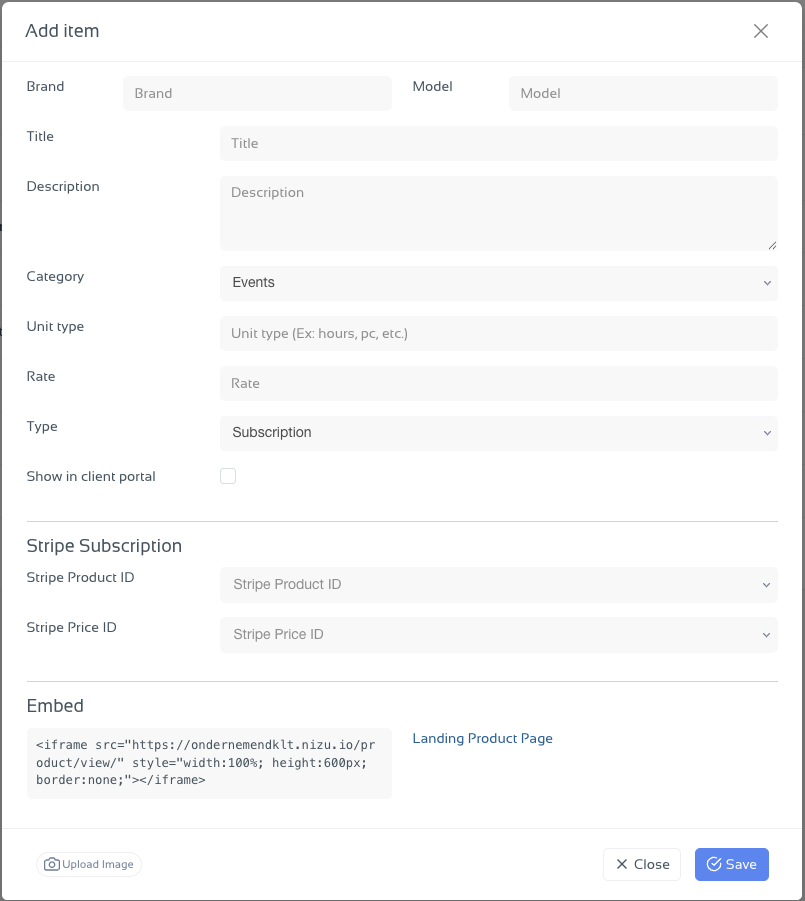Open the Stripe Product ID dropdown
The height and width of the screenshot is (901, 805).
pyautogui.click(x=498, y=584)
